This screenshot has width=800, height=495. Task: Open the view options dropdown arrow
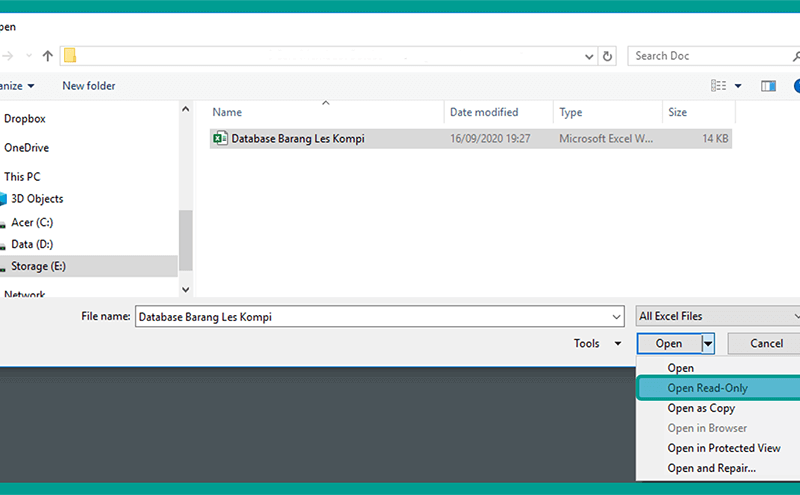pos(738,86)
